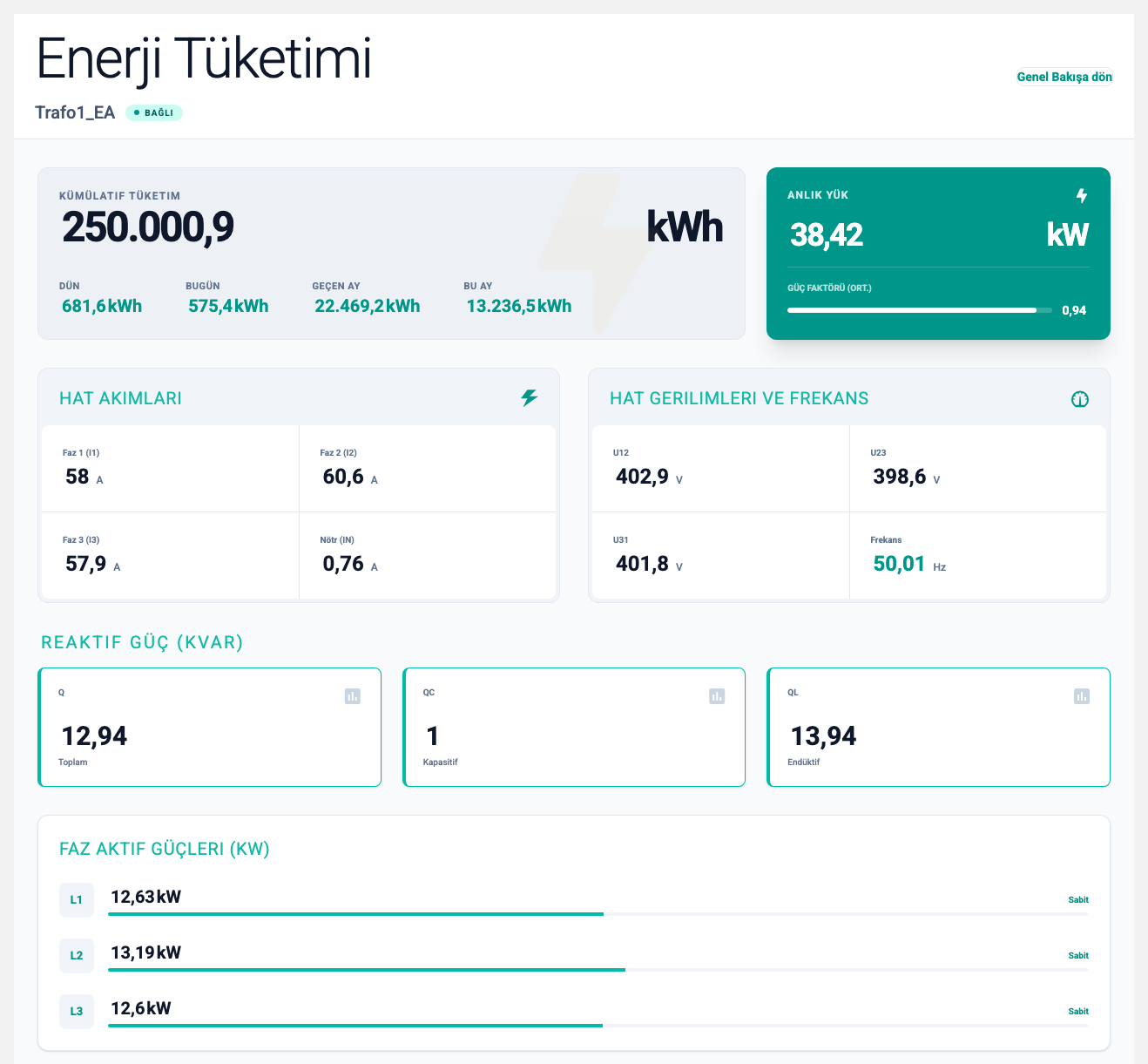The width and height of the screenshot is (1148, 1064).
Task: Click the L2 power reading 13,19 kW
Action: click(145, 952)
